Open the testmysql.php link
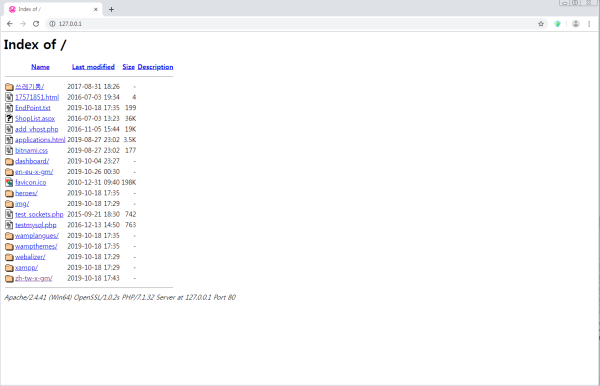This screenshot has width=600, height=386. (x=36, y=225)
